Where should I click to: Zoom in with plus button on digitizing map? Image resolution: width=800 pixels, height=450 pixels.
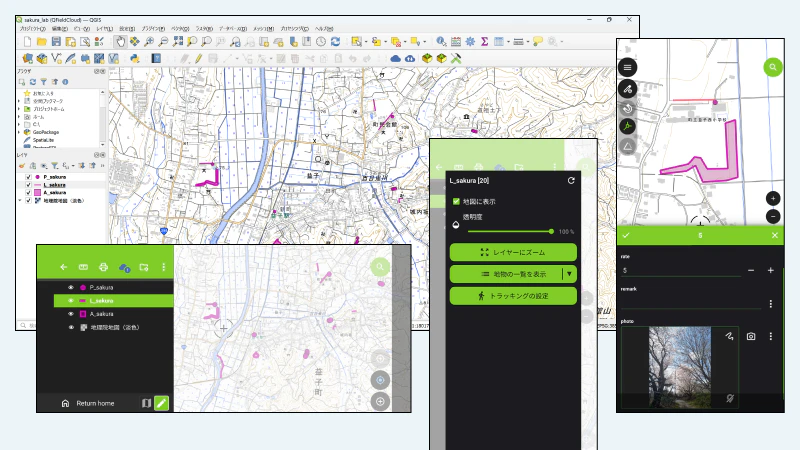(773, 198)
